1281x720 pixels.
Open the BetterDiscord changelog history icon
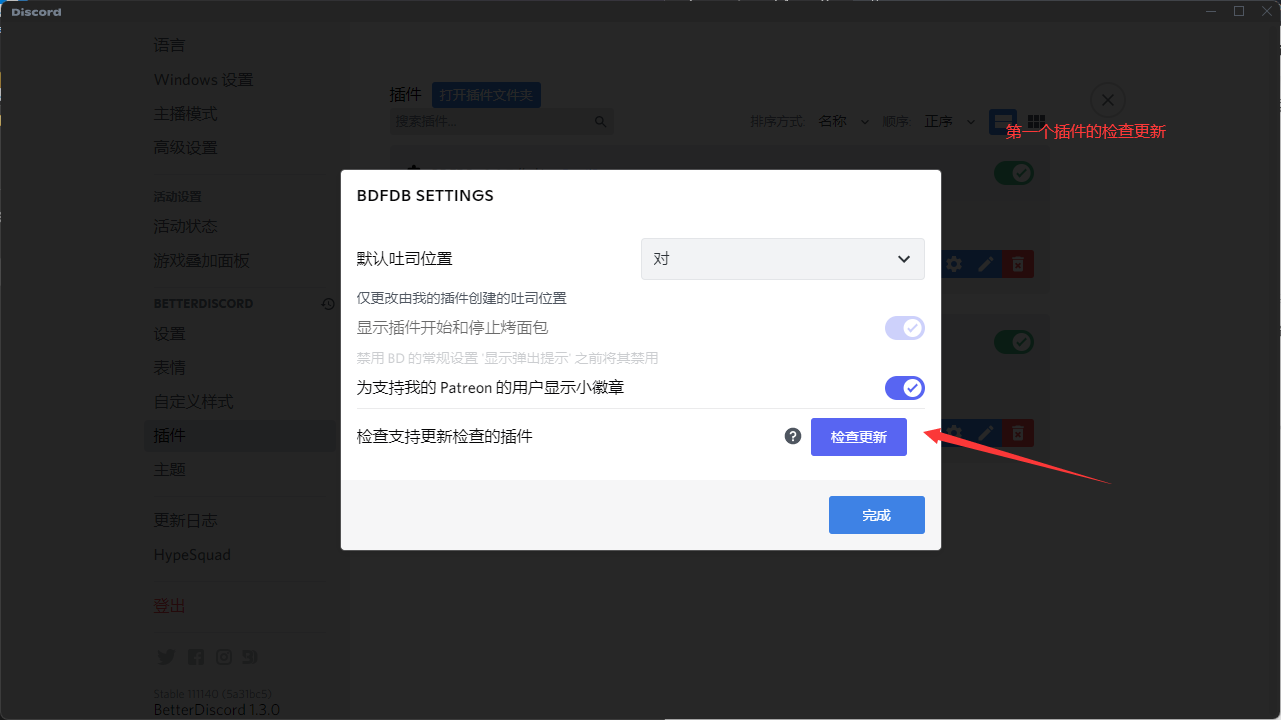tap(327, 303)
